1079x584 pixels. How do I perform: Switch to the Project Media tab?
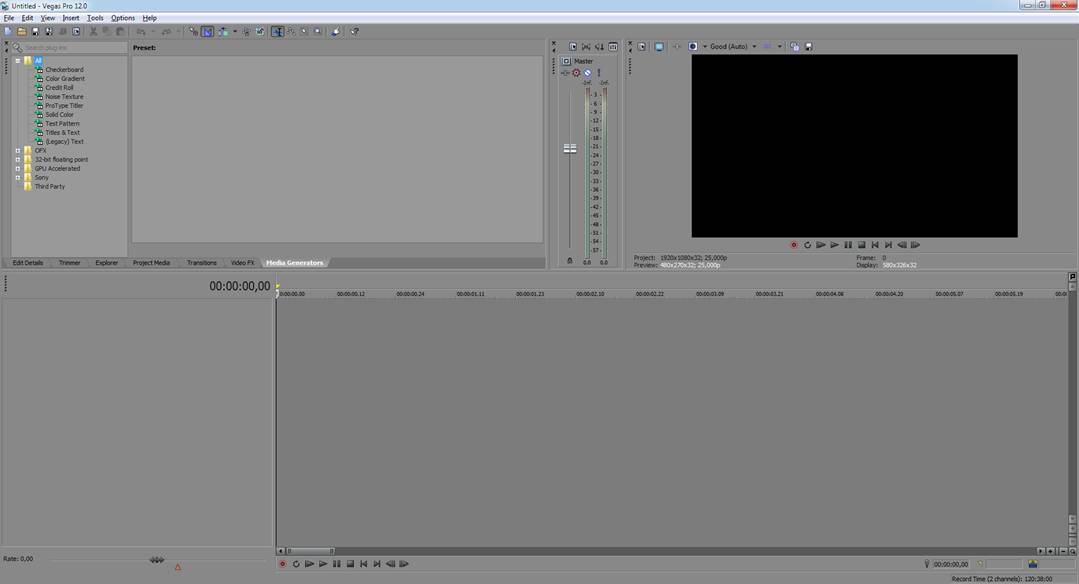[151, 263]
